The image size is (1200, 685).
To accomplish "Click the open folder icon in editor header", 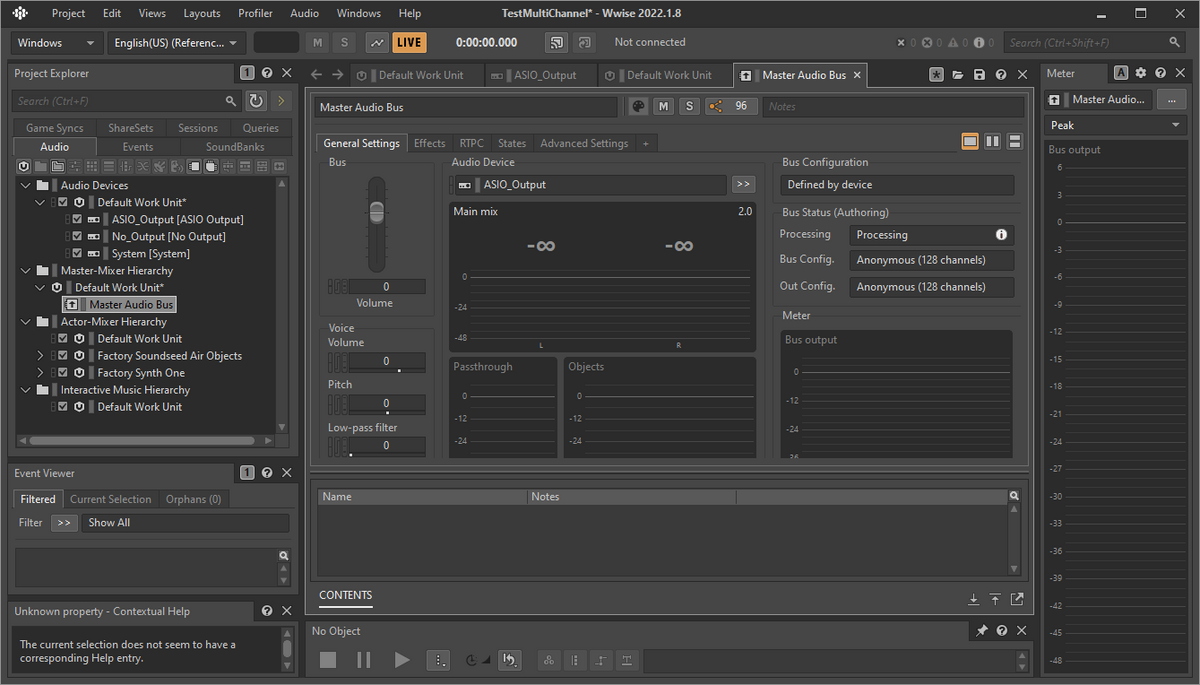I will [x=958, y=75].
